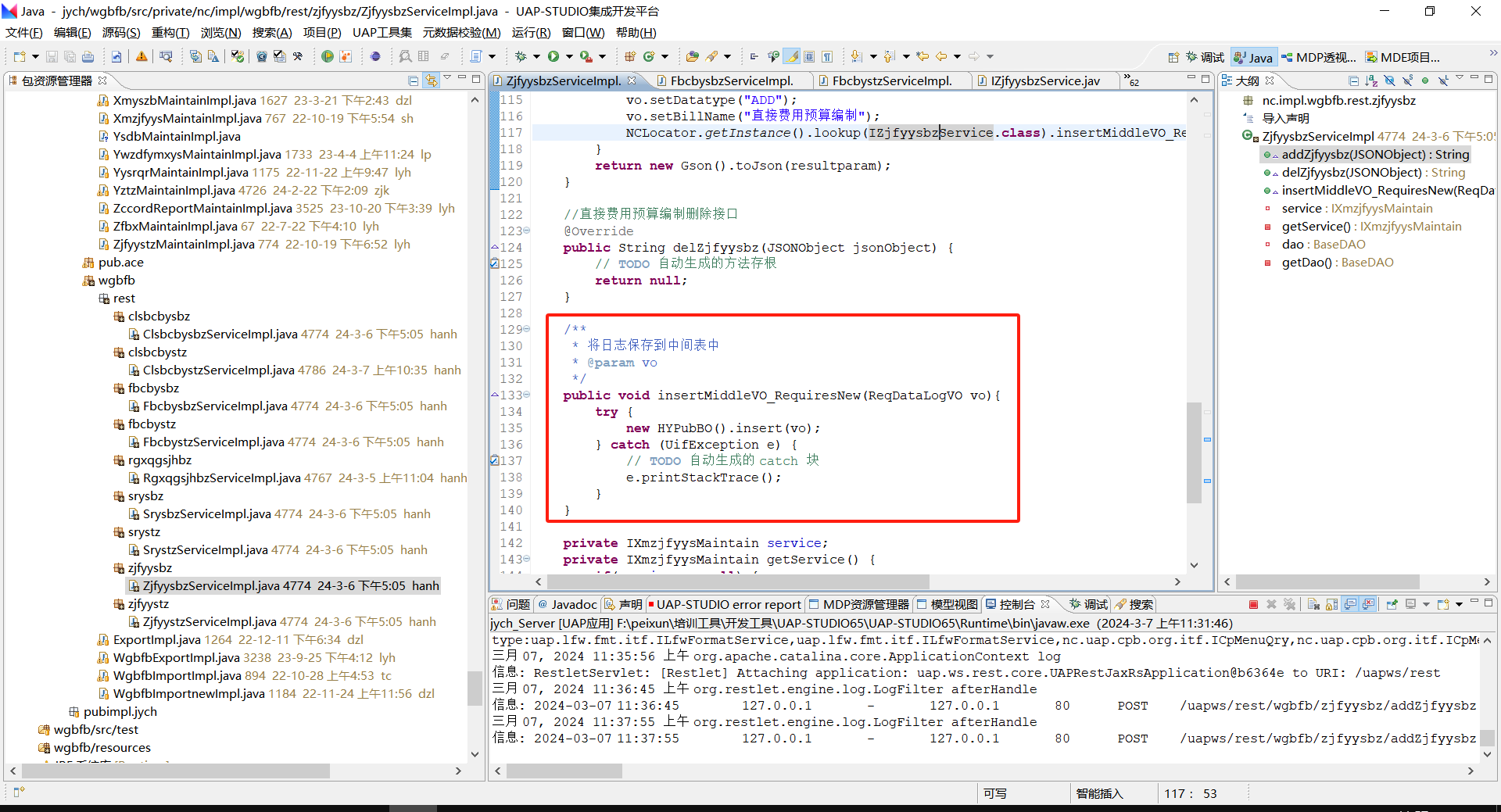Toggle Mark Occurrences highlighter button
The image size is (1501, 812).
coord(792,56)
